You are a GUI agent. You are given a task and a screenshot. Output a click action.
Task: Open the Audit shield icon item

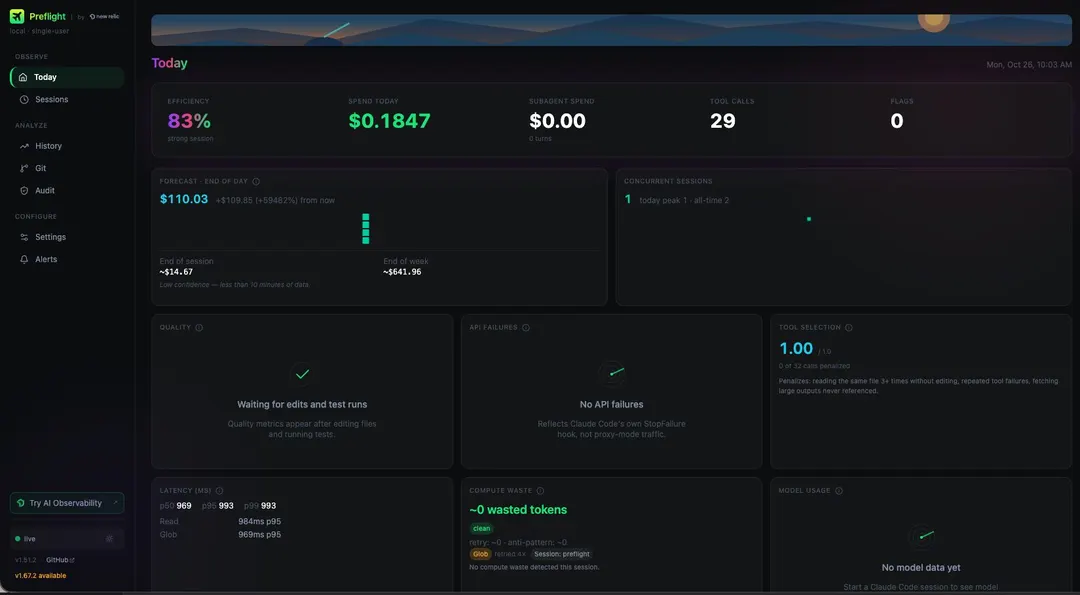pos(24,191)
